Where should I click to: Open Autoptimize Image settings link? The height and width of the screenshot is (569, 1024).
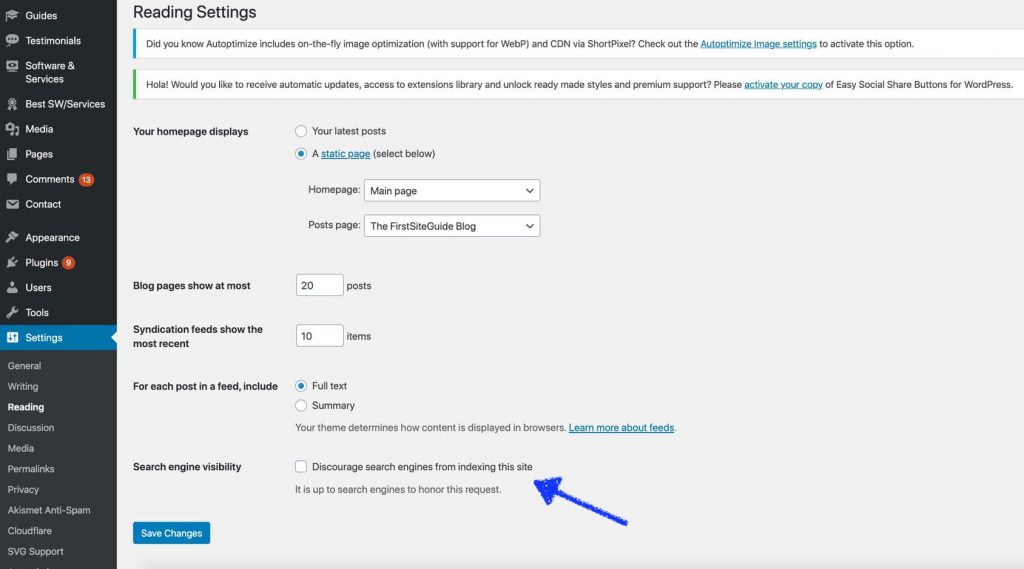pyautogui.click(x=758, y=44)
